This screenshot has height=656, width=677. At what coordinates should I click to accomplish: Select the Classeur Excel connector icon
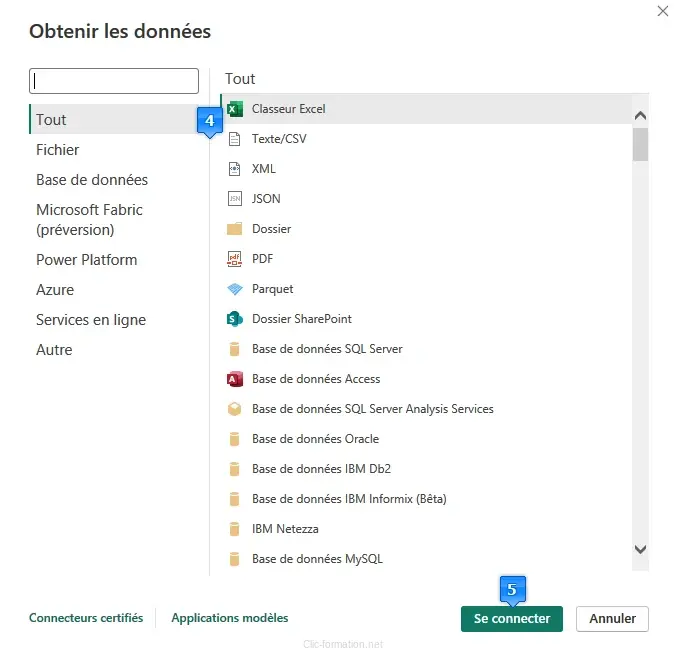click(x=236, y=109)
